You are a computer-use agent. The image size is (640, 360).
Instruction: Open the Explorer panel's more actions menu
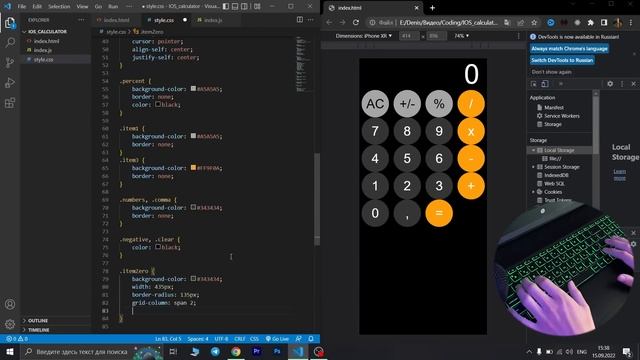81,20
